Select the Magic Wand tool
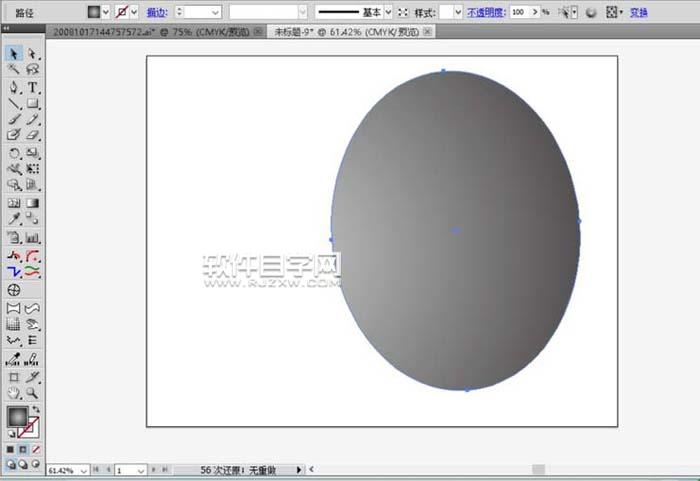This screenshot has width=700, height=481. coord(14,69)
